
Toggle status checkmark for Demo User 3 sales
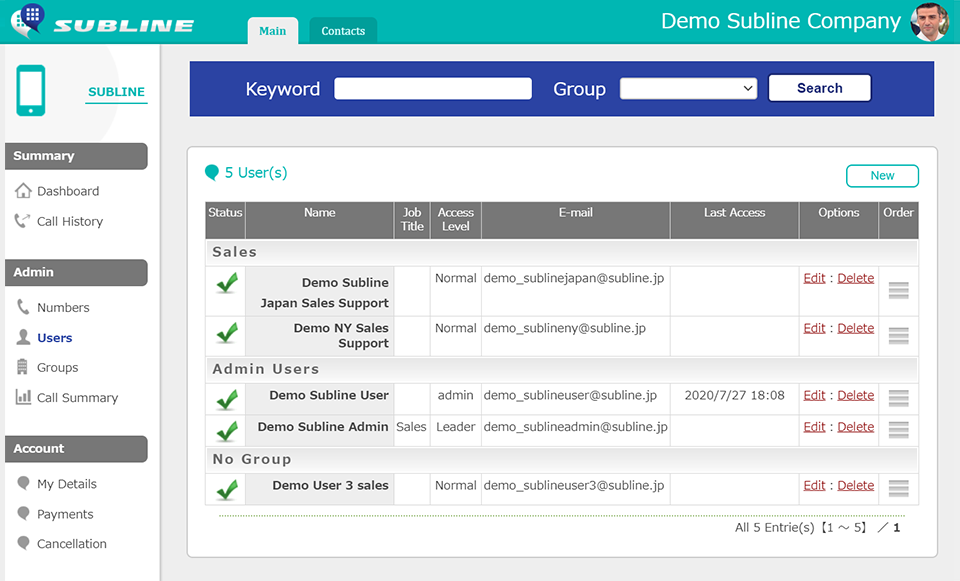(227, 489)
